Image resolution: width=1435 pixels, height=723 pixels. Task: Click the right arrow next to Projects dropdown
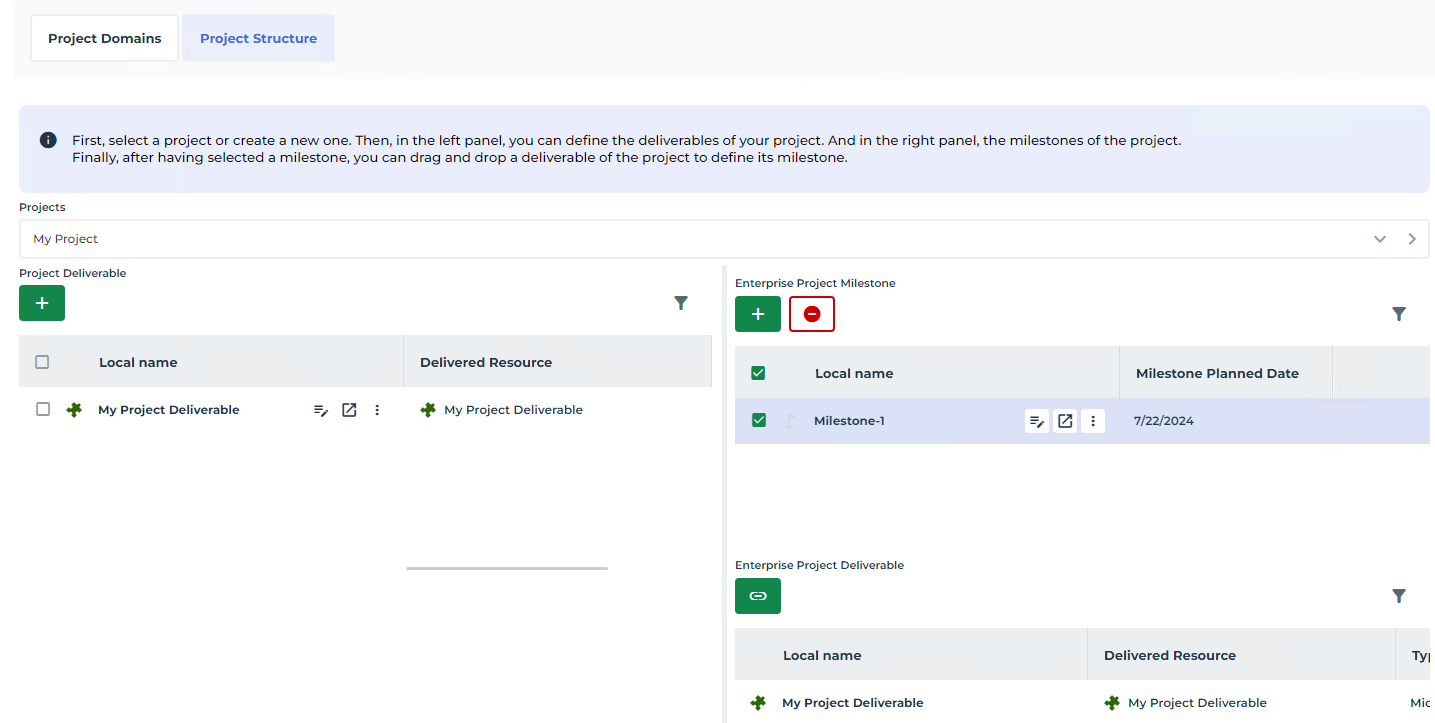[x=1412, y=239]
